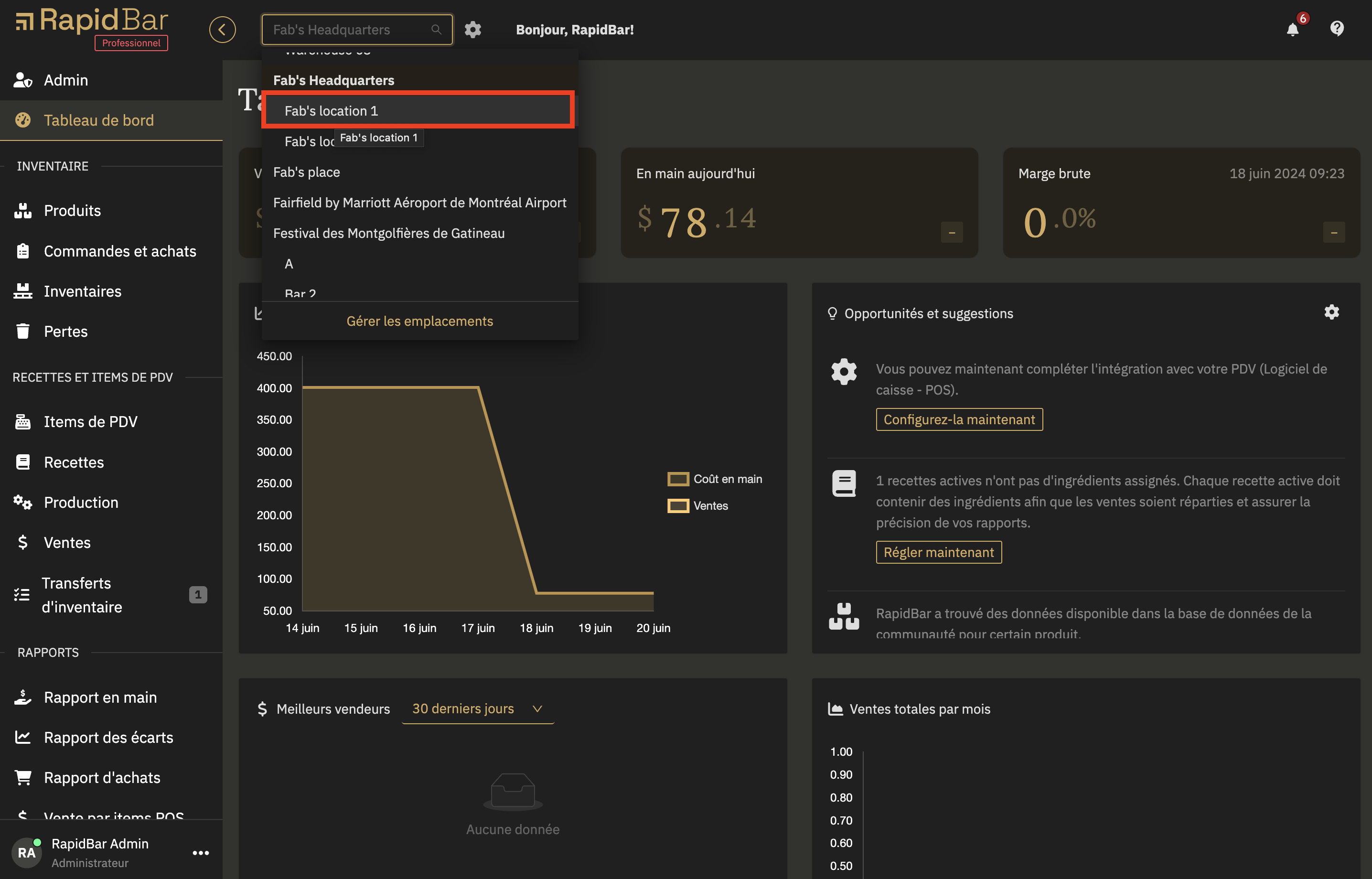
Task: Click the POS integration gear icon
Action: point(844,372)
